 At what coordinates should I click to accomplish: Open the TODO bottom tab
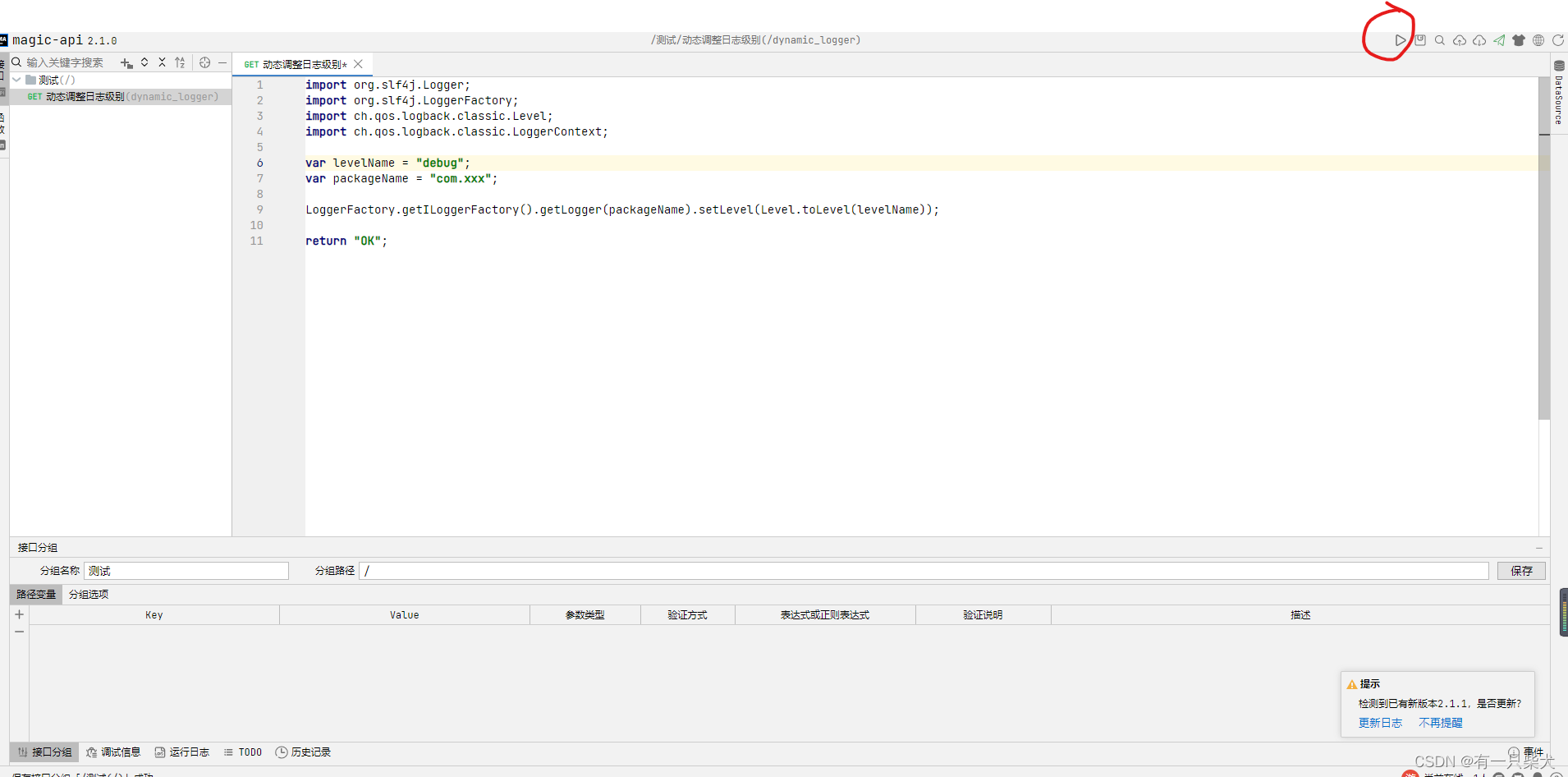(243, 752)
